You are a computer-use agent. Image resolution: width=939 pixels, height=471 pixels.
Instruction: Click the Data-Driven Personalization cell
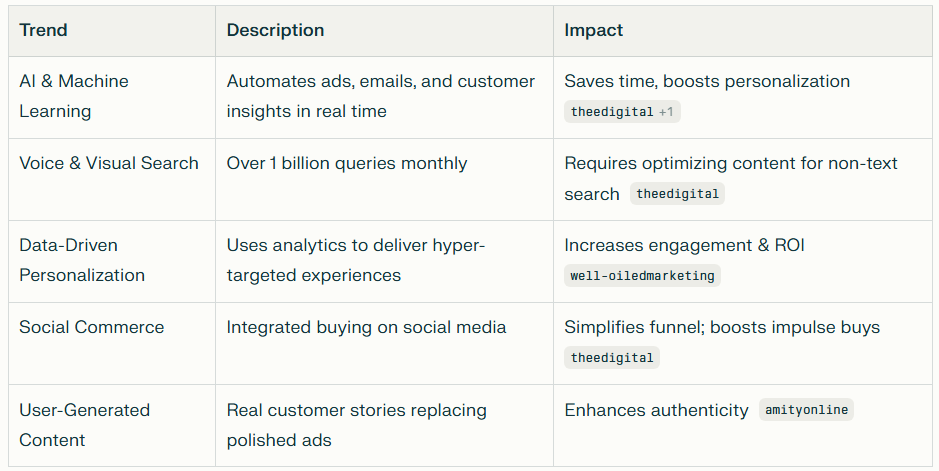tap(82, 260)
